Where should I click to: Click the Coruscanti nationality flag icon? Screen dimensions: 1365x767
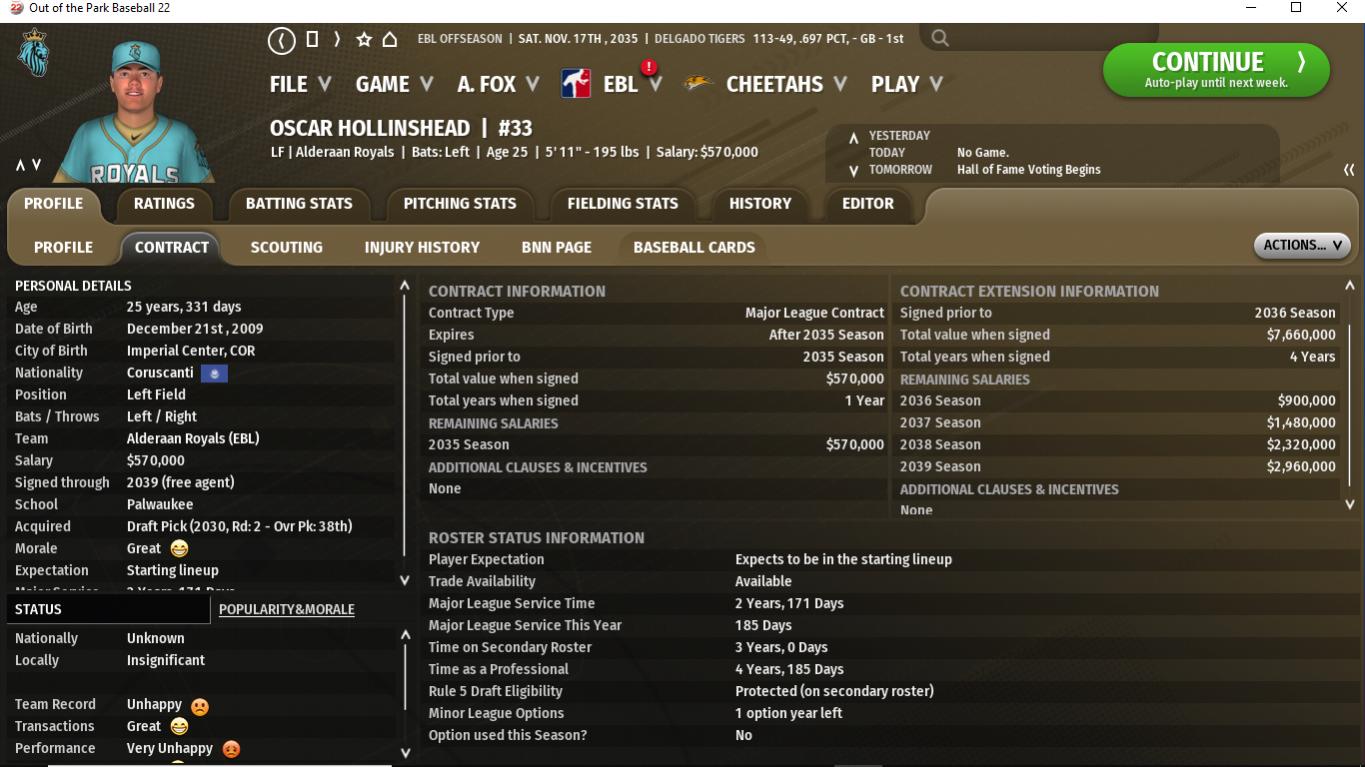click(214, 373)
